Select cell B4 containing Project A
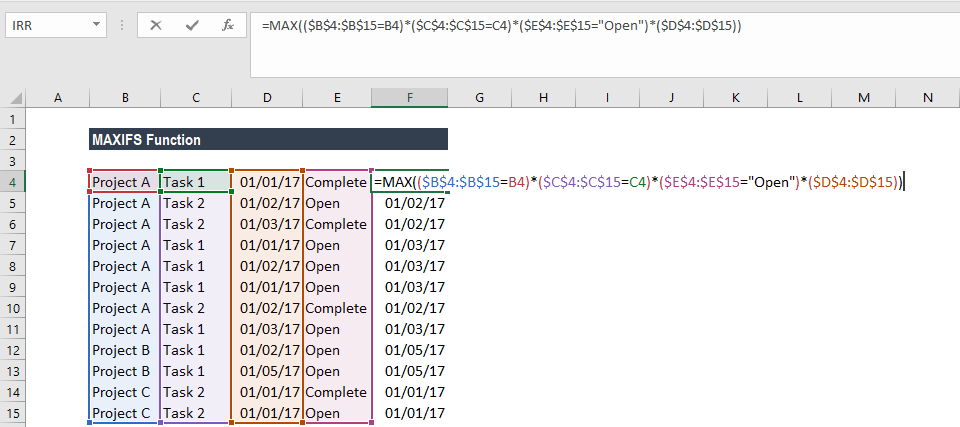Viewport: 960px width, 427px height. (x=124, y=182)
